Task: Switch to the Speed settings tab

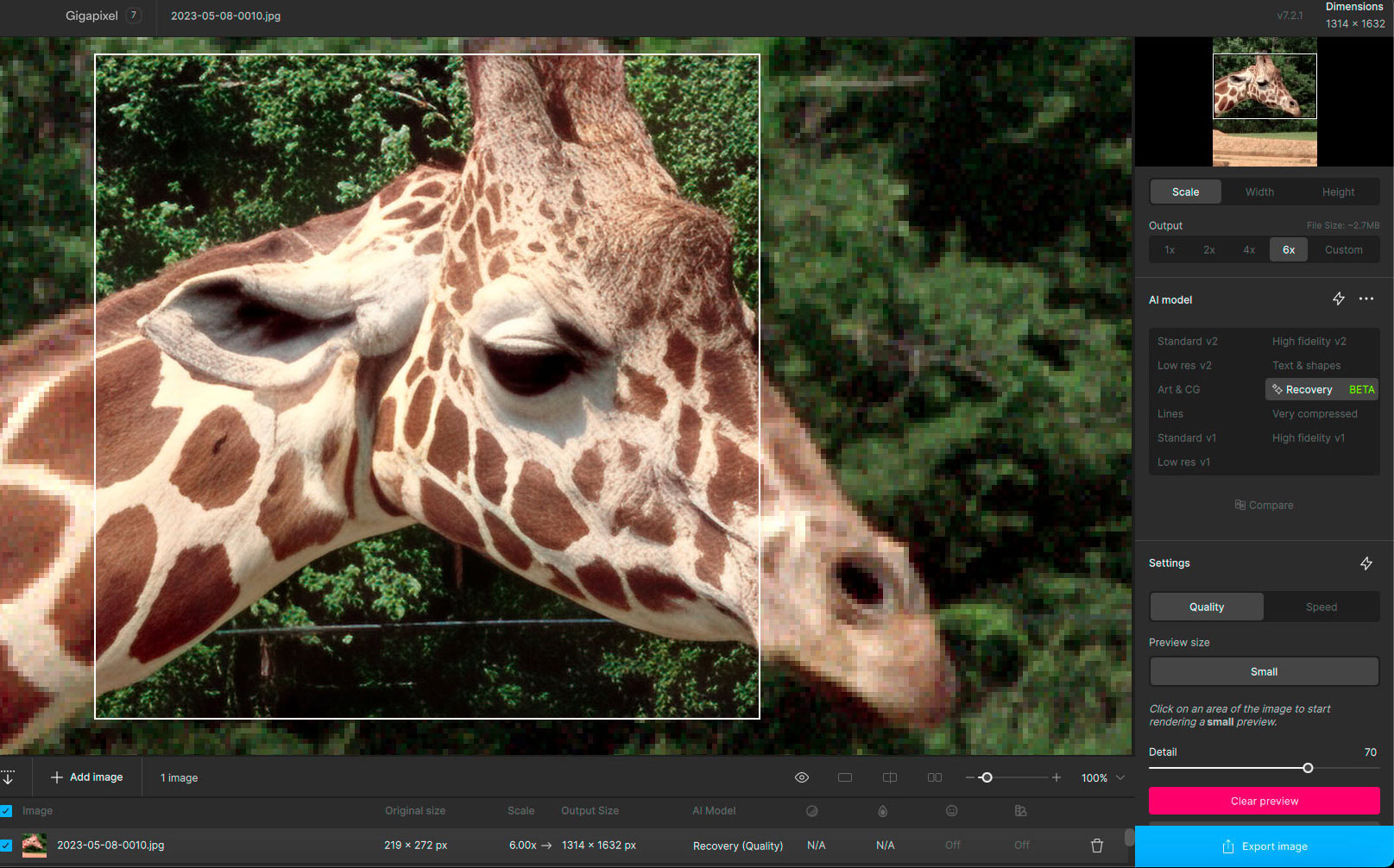Action: point(1321,607)
